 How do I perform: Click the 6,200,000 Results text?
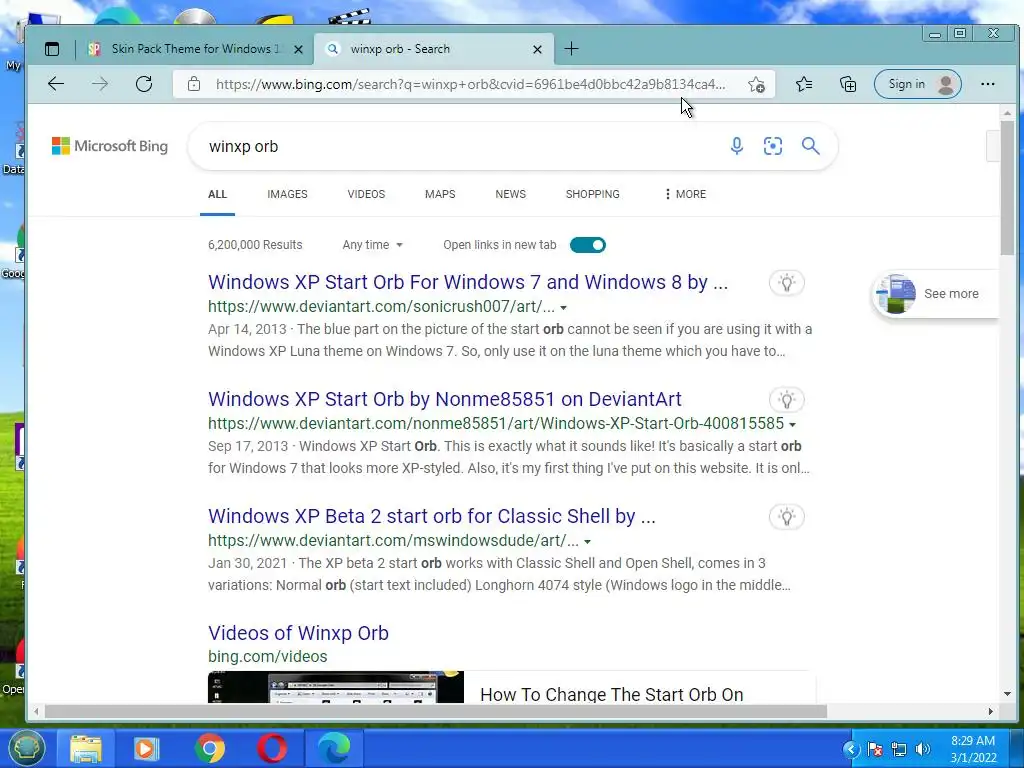pos(255,245)
